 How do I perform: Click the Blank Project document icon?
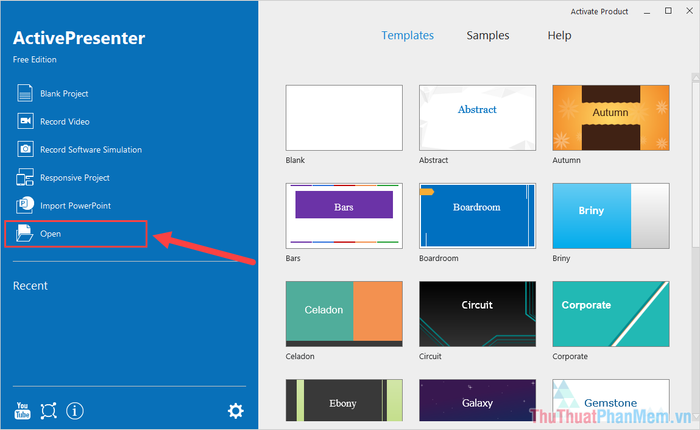(25, 93)
